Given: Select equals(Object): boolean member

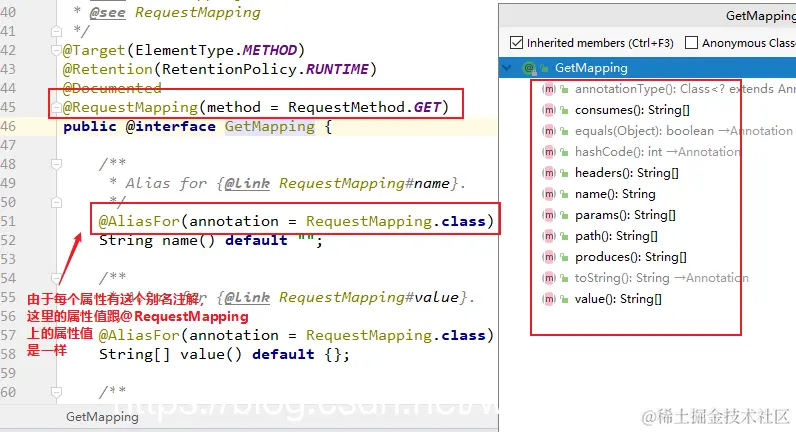Looking at the screenshot, I should click(x=683, y=131).
